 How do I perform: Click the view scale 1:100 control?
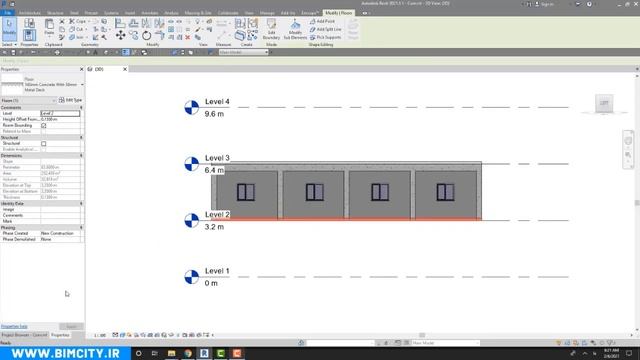click(x=100, y=335)
